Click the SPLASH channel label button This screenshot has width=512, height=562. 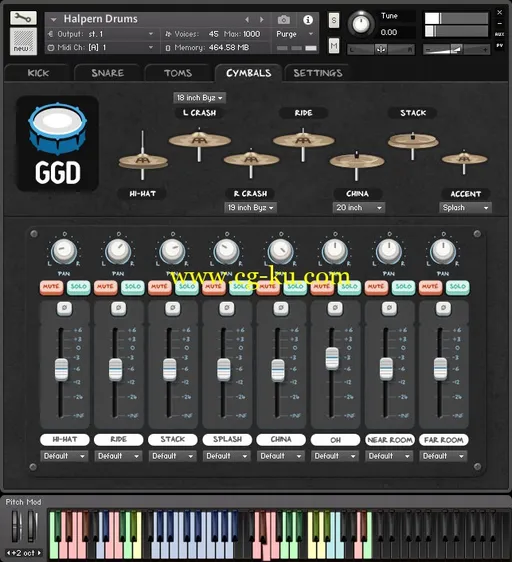(x=227, y=439)
